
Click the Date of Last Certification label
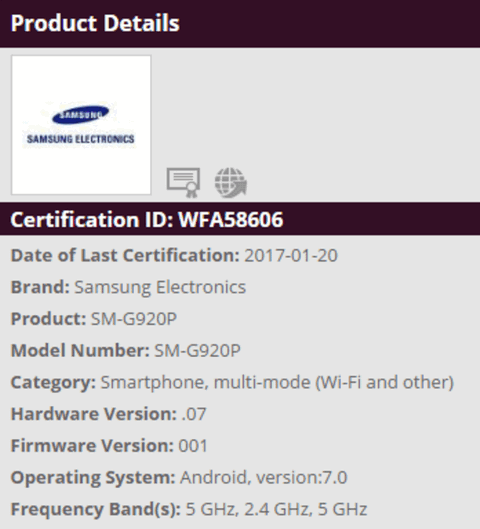(x=125, y=255)
